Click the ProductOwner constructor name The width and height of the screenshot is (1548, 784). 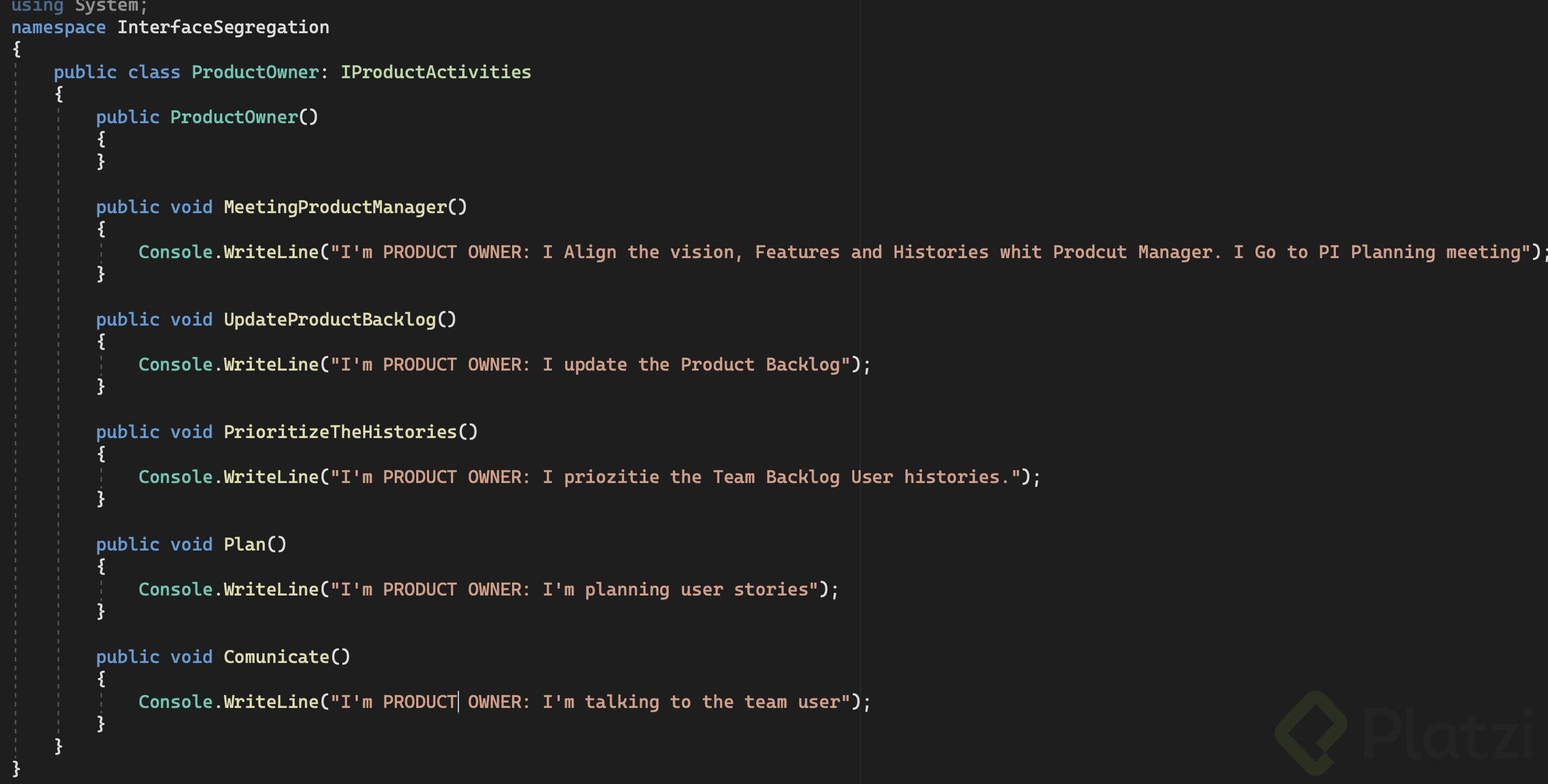pyautogui.click(x=234, y=117)
